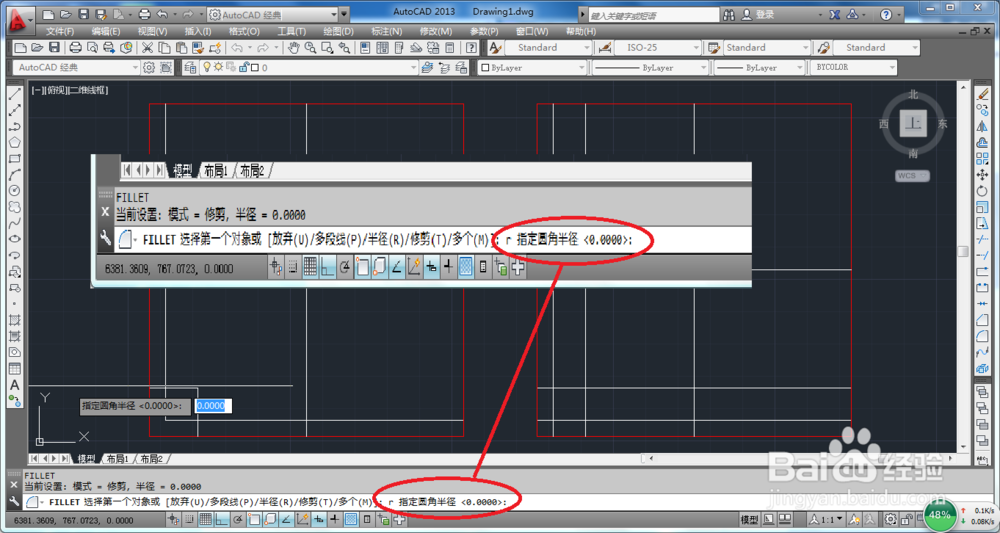1000x533 pixels.
Task: Click the horizontal scrollbar beside layout tabs
Action: tap(802, 458)
